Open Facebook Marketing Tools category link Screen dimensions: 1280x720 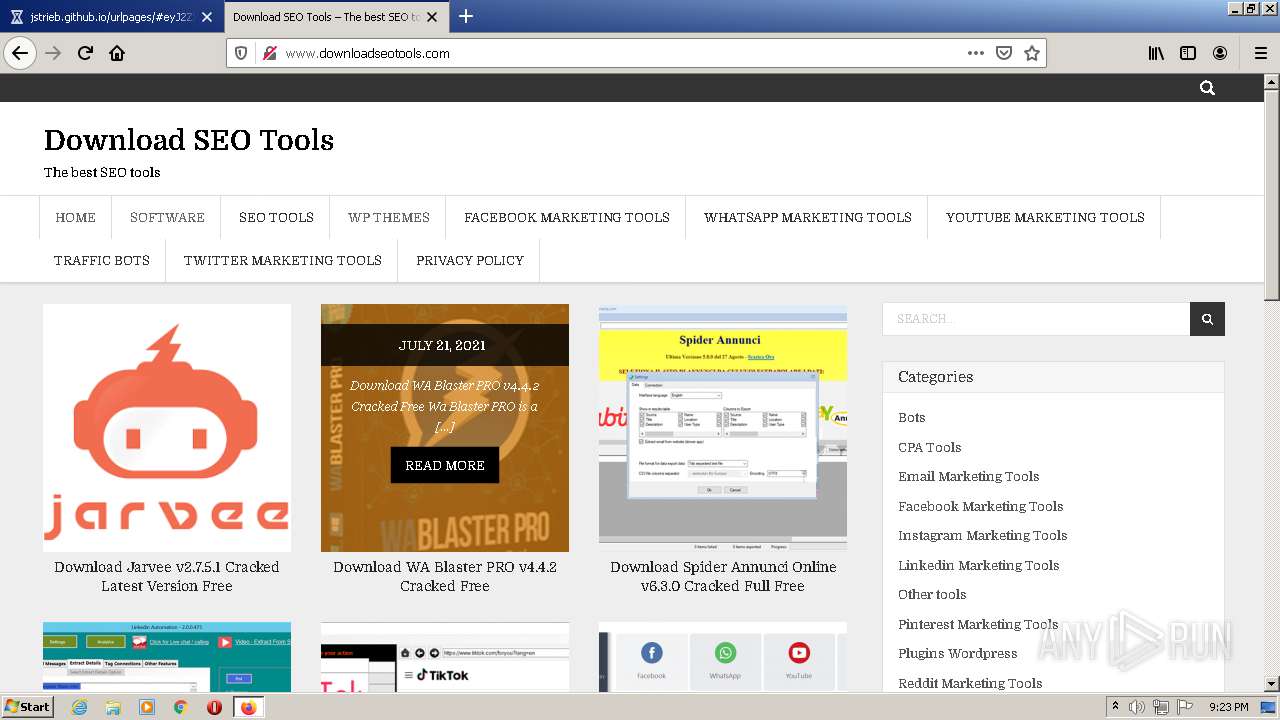tap(981, 506)
